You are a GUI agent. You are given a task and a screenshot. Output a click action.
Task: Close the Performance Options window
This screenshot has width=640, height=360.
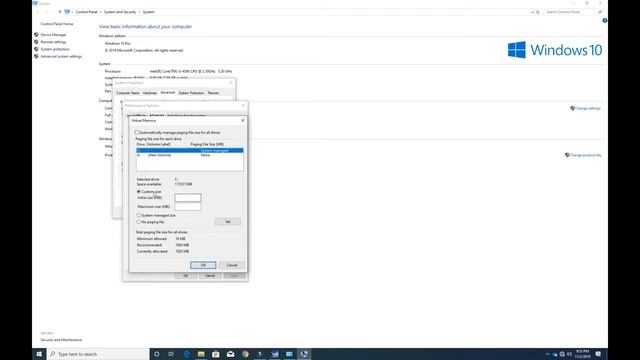pyautogui.click(x=243, y=105)
